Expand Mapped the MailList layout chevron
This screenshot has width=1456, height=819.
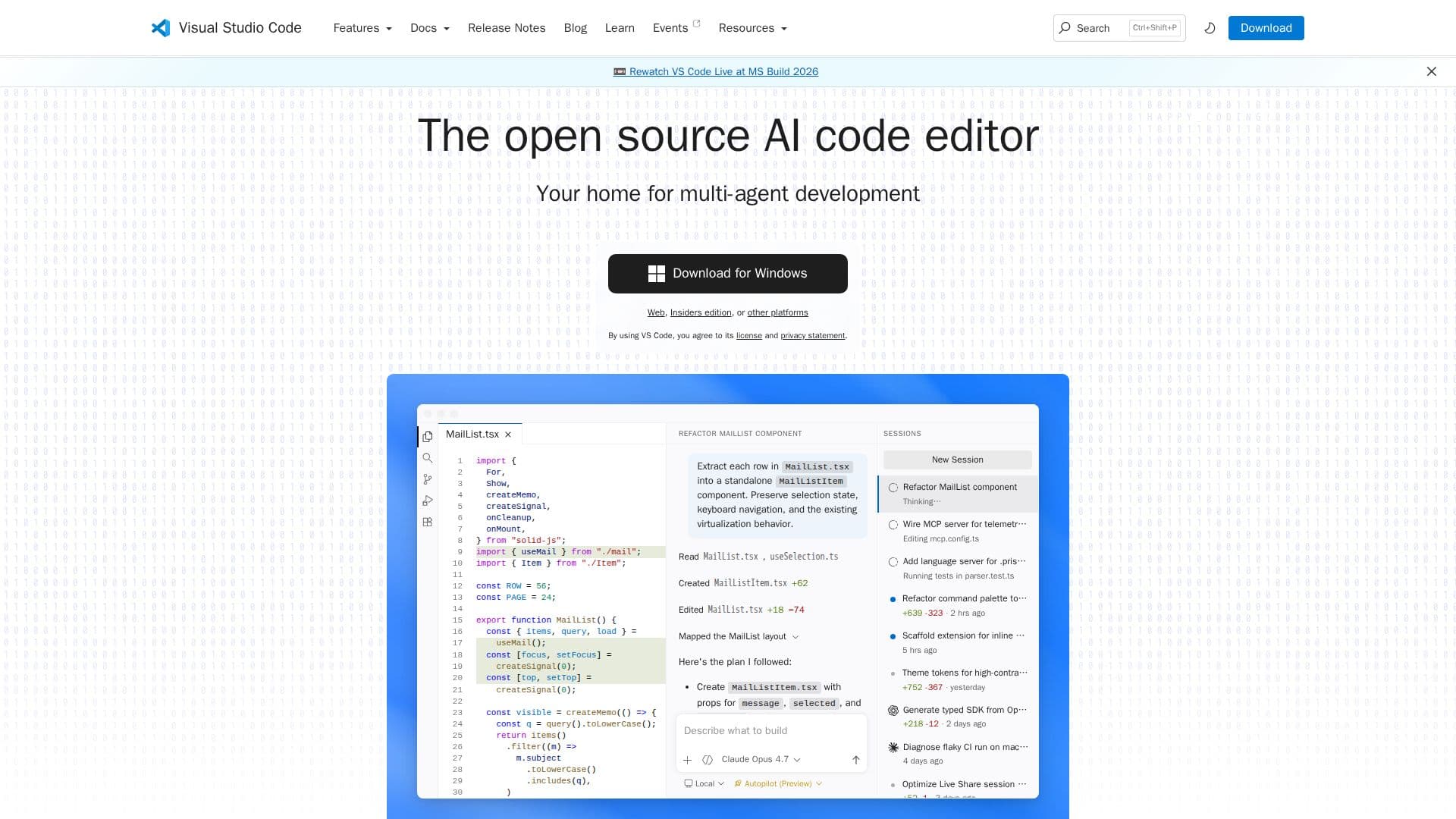(x=795, y=637)
